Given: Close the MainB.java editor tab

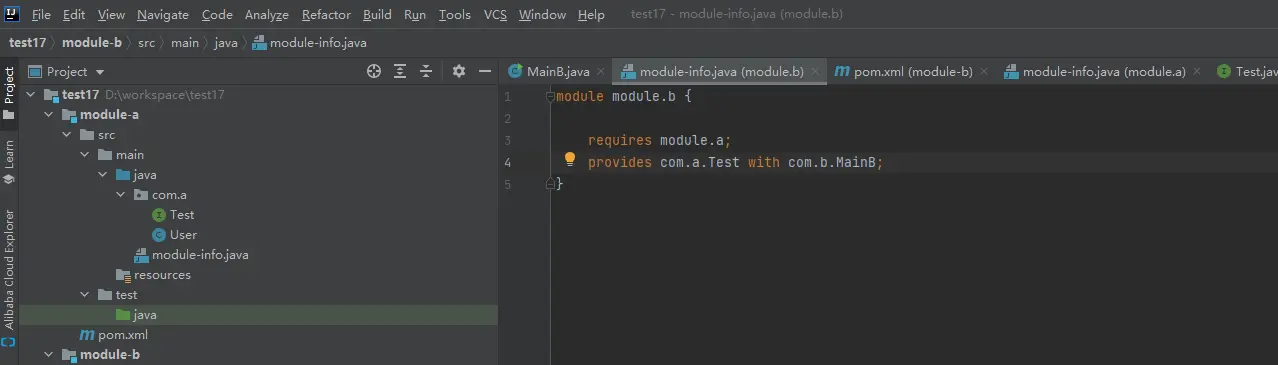Looking at the screenshot, I should 600,72.
